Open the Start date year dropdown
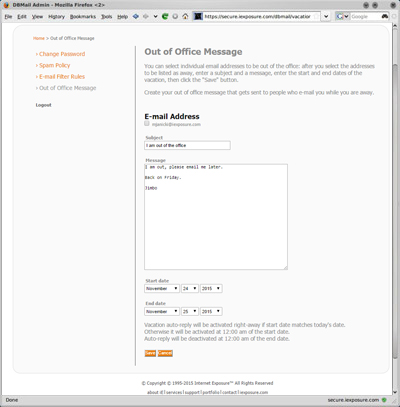The width and height of the screenshot is (400, 407). pyautogui.click(x=211, y=288)
